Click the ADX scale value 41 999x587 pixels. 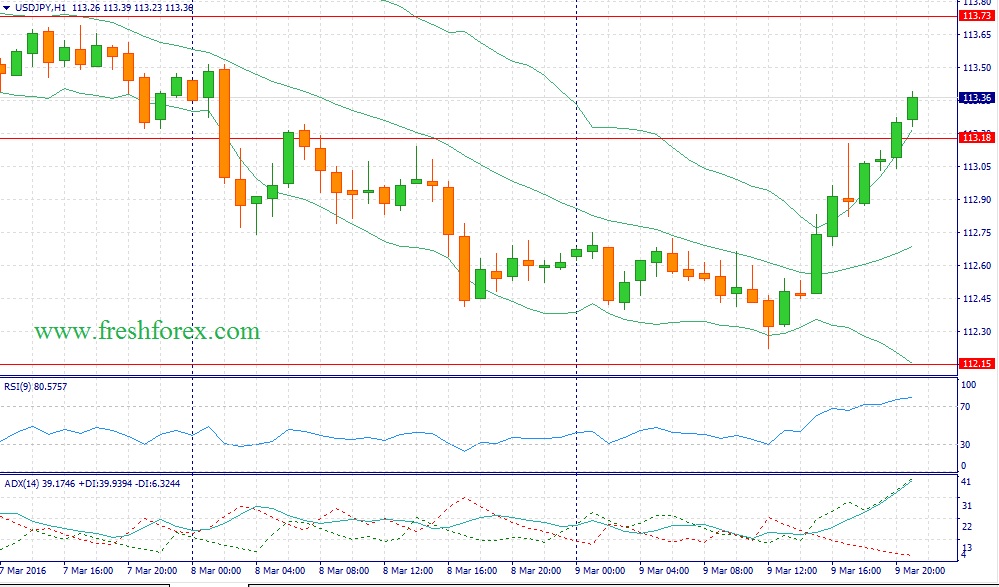[x=966, y=483]
